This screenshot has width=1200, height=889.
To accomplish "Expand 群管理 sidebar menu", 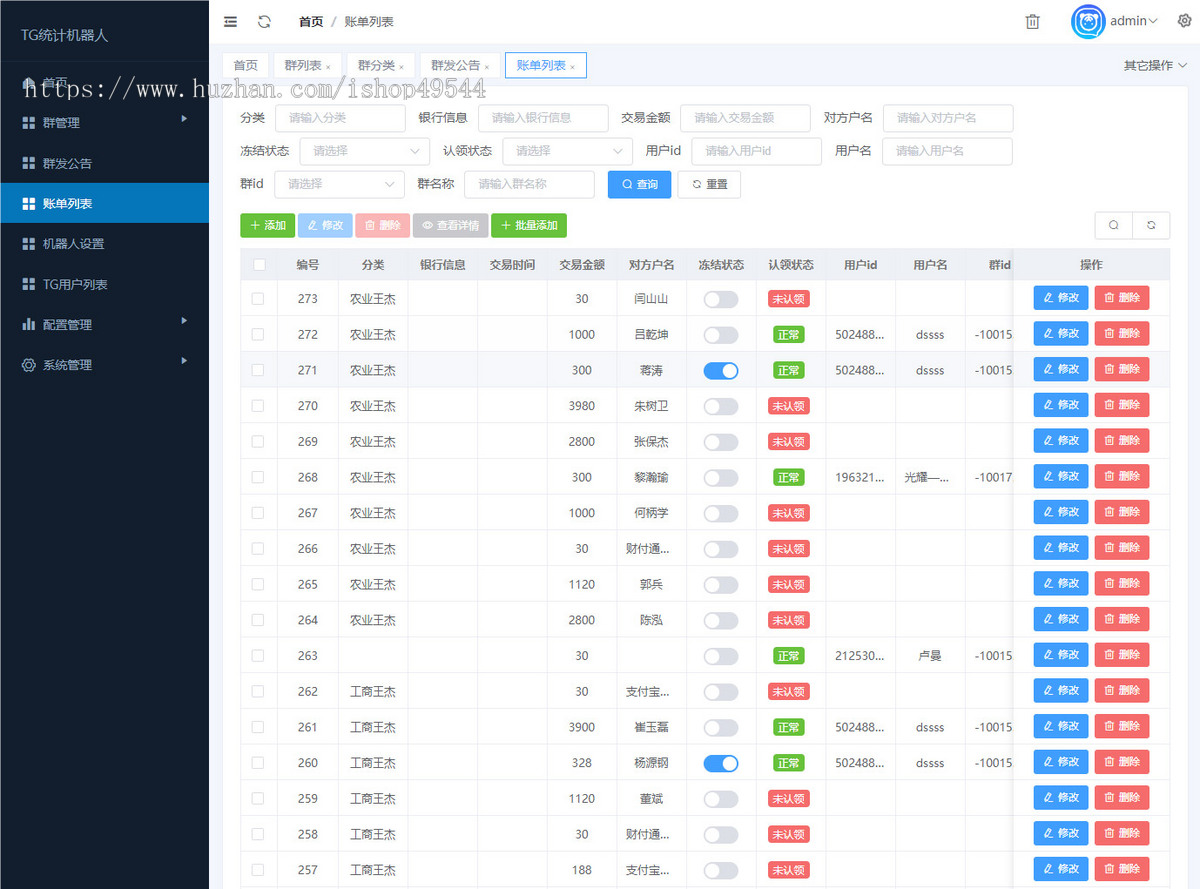I will click(104, 123).
